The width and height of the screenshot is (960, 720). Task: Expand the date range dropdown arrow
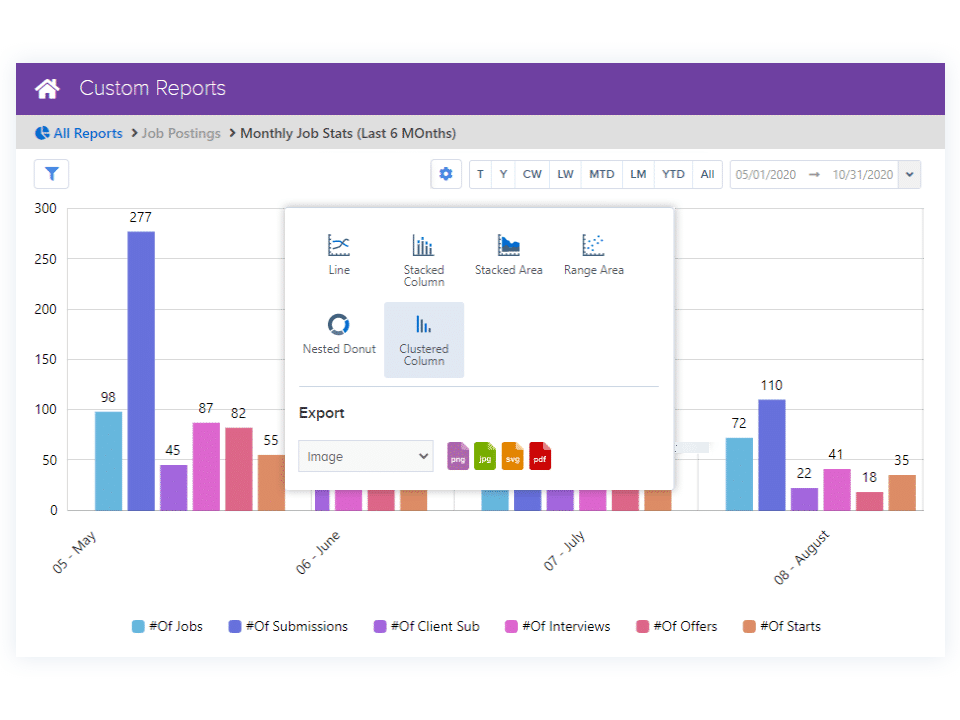pos(910,174)
